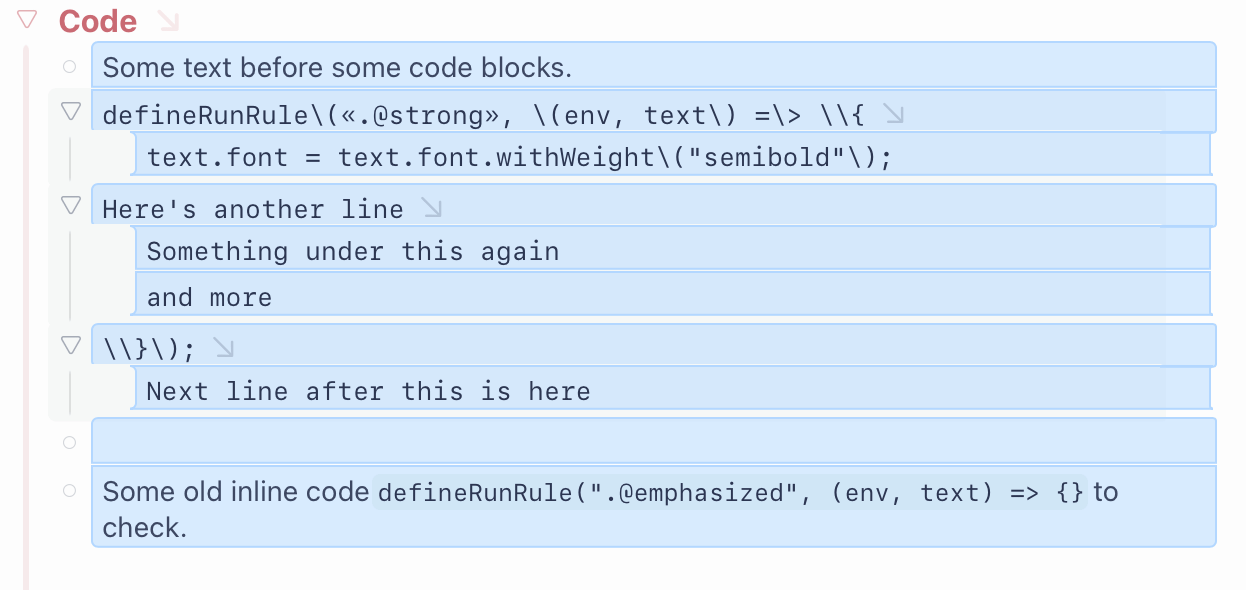Collapse the defineRunRule «.@strong» row
The height and width of the screenshot is (590, 1246).
(70, 111)
